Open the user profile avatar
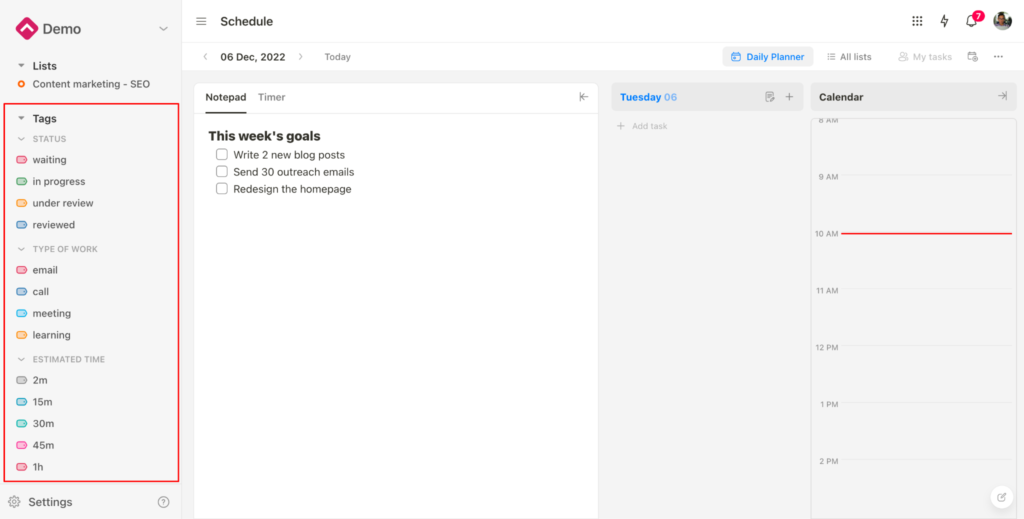This screenshot has height=519, width=1024. pyautogui.click(x=1002, y=21)
